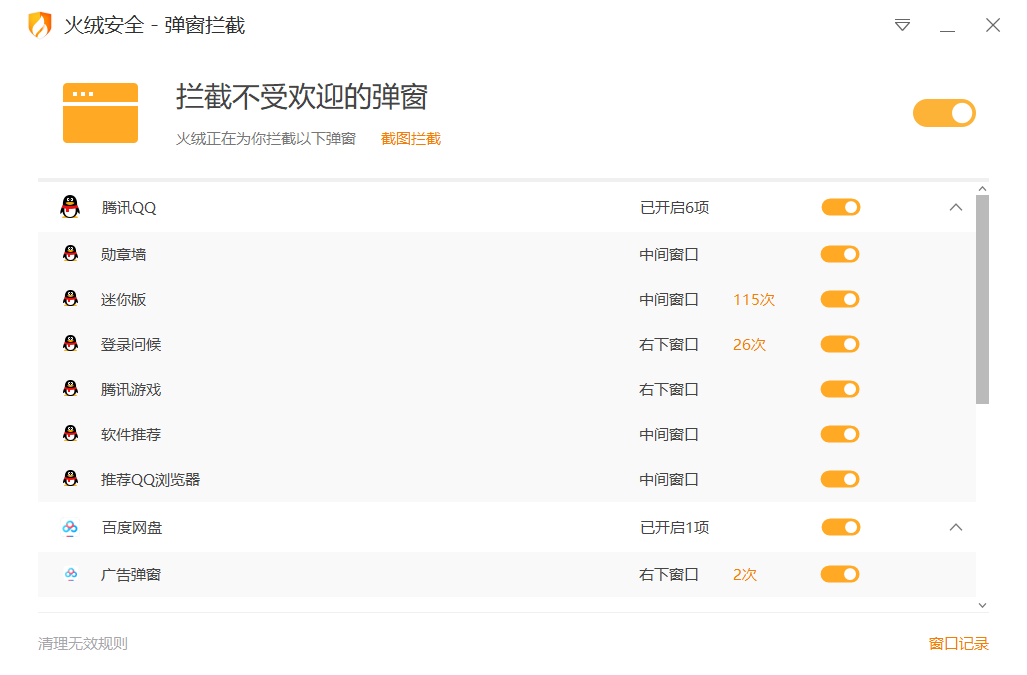This screenshot has width=1027, height=675.
Task: Click the 腾讯QQ penguin group icon
Action: pyautogui.click(x=70, y=207)
